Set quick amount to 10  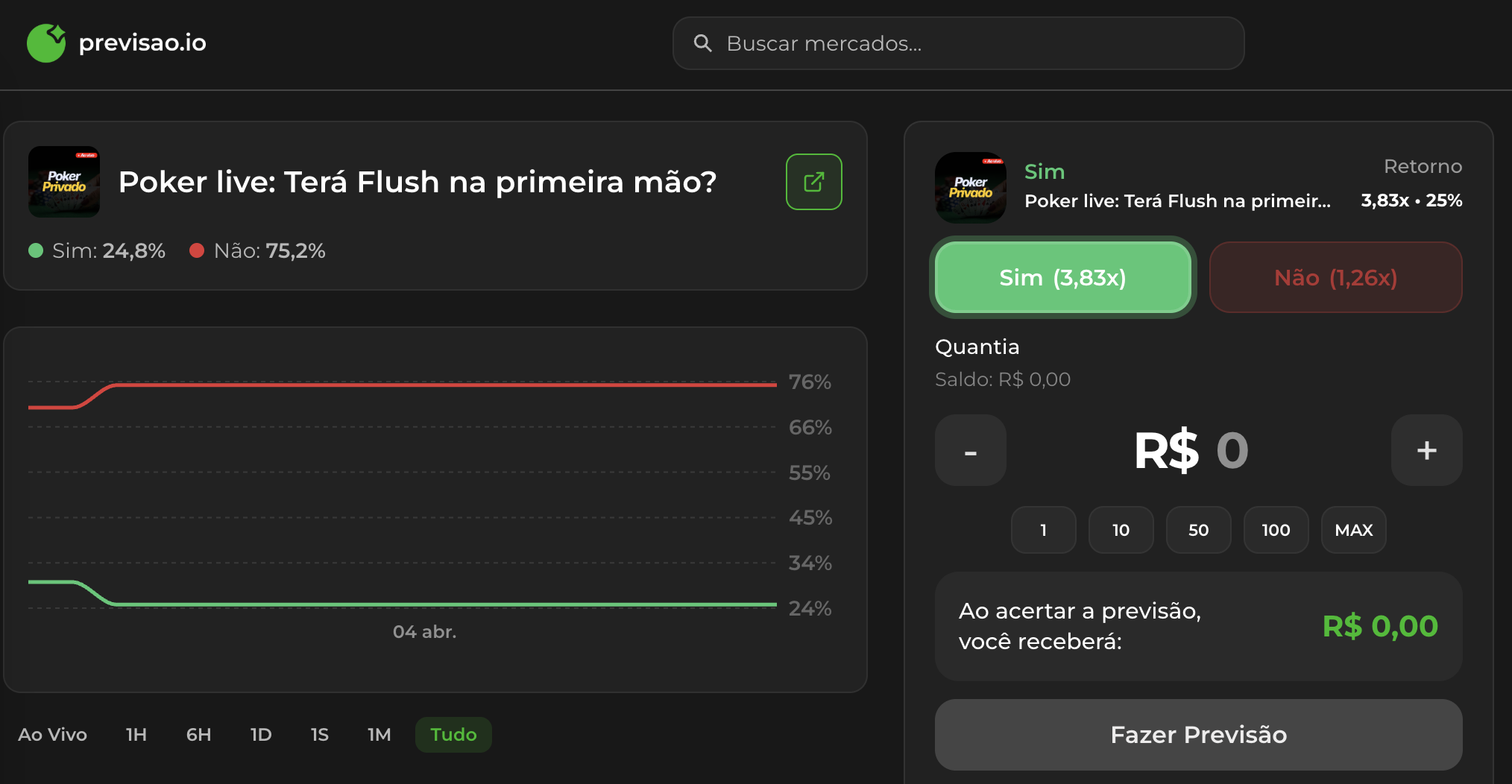pos(1121,530)
